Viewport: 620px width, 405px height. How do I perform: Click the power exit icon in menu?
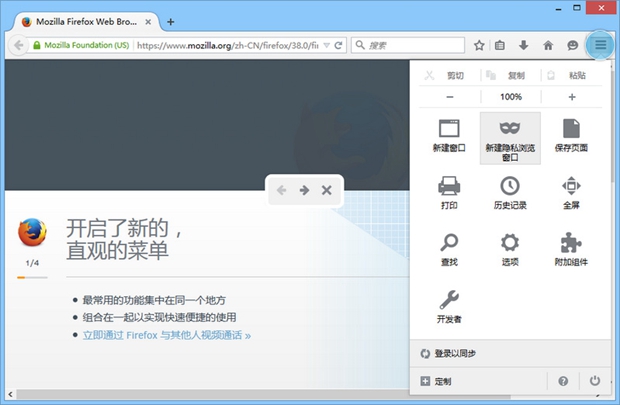[x=595, y=381]
